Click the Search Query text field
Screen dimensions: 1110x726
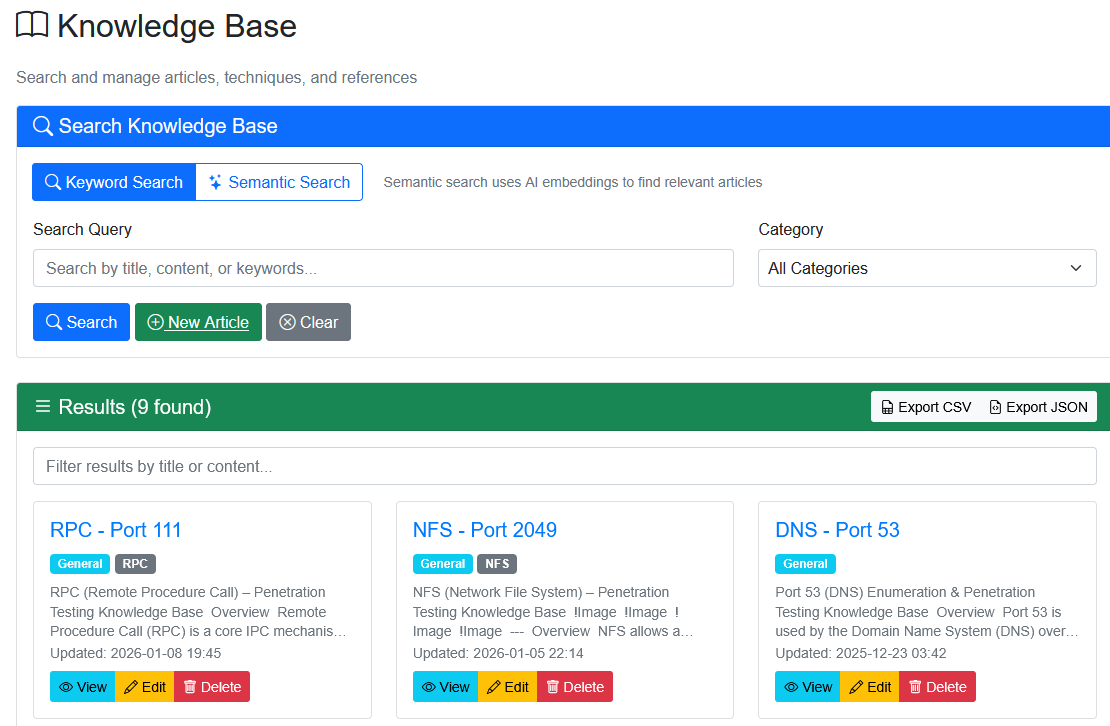tap(383, 268)
